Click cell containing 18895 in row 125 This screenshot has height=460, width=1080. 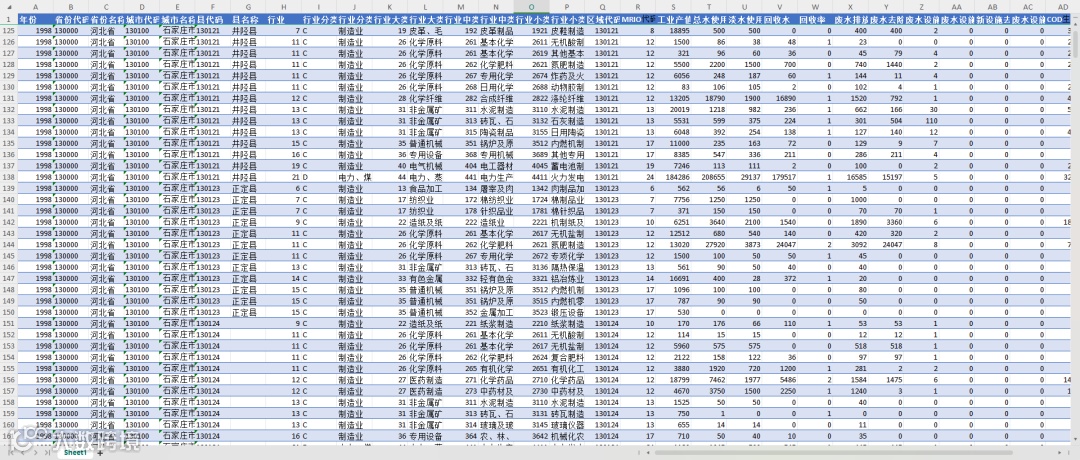[674, 31]
